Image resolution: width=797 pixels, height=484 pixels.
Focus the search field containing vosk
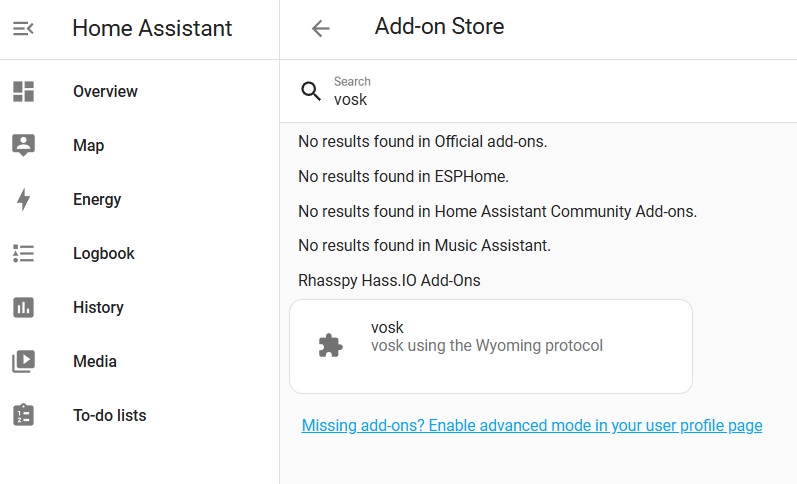539,92
